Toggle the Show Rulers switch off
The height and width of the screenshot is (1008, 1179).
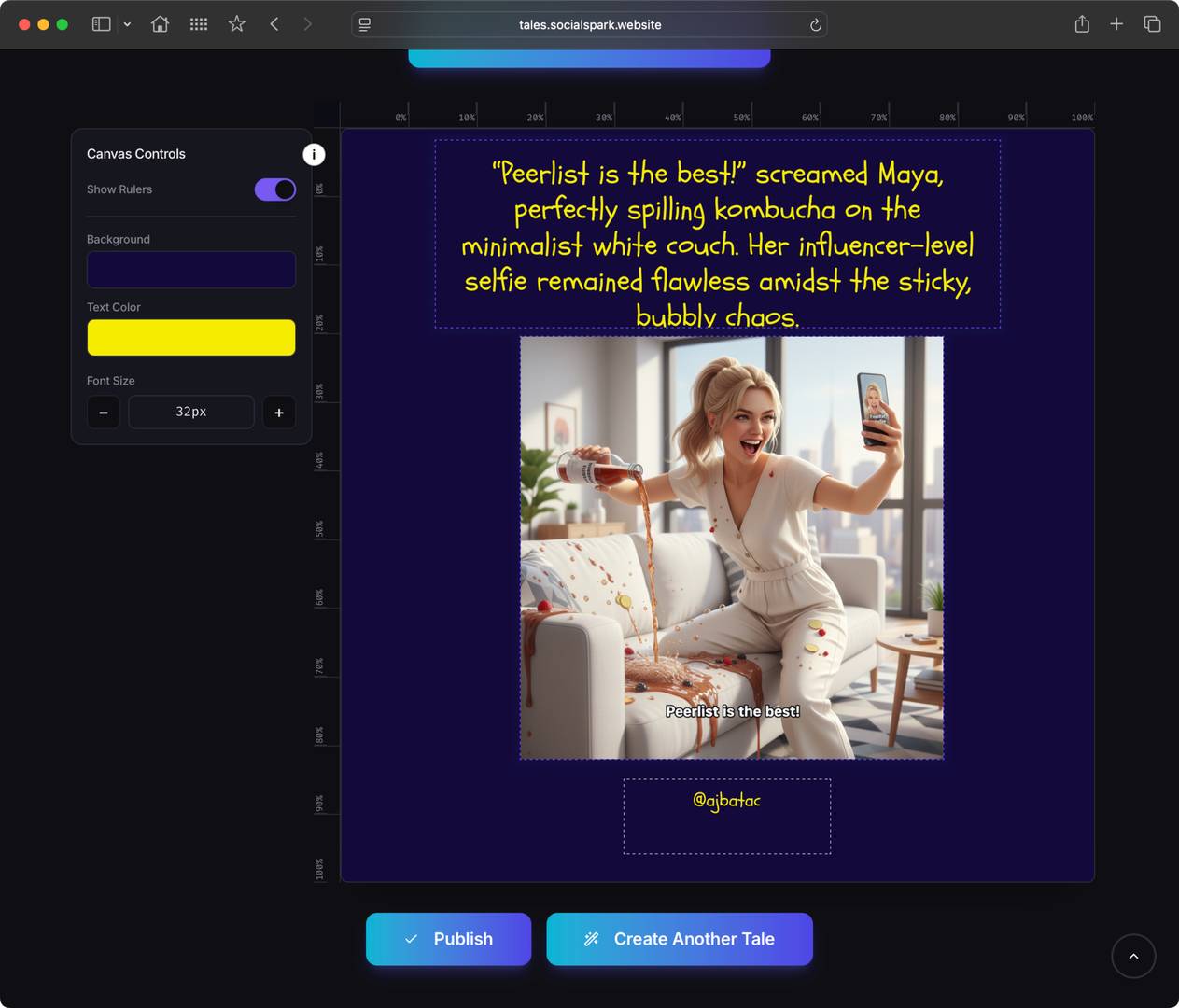pyautogui.click(x=274, y=189)
